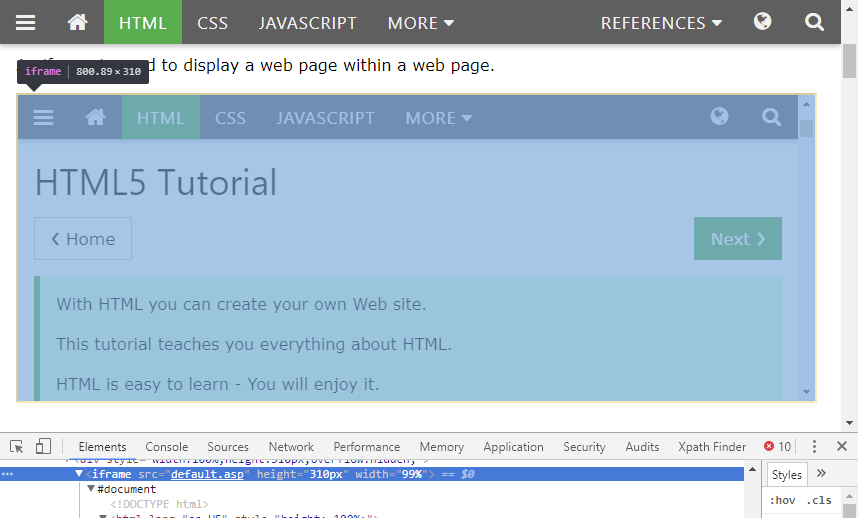Click the iframe scrollbar up arrow
This screenshot has width=858, height=518.
pyautogui.click(x=806, y=104)
